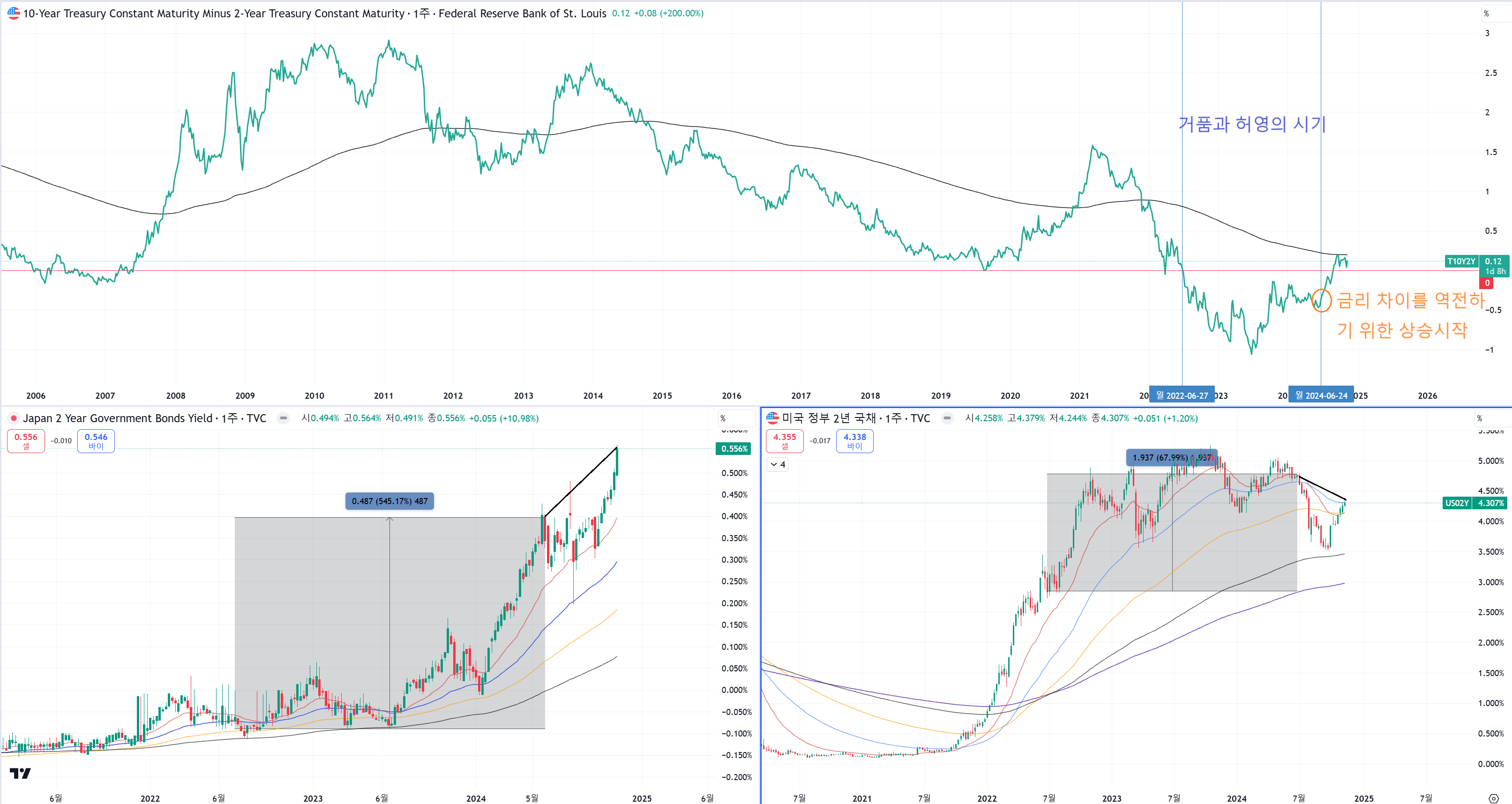Click the chart settings hexagon icon
The width and height of the screenshot is (1512, 804).
coord(1493,798)
